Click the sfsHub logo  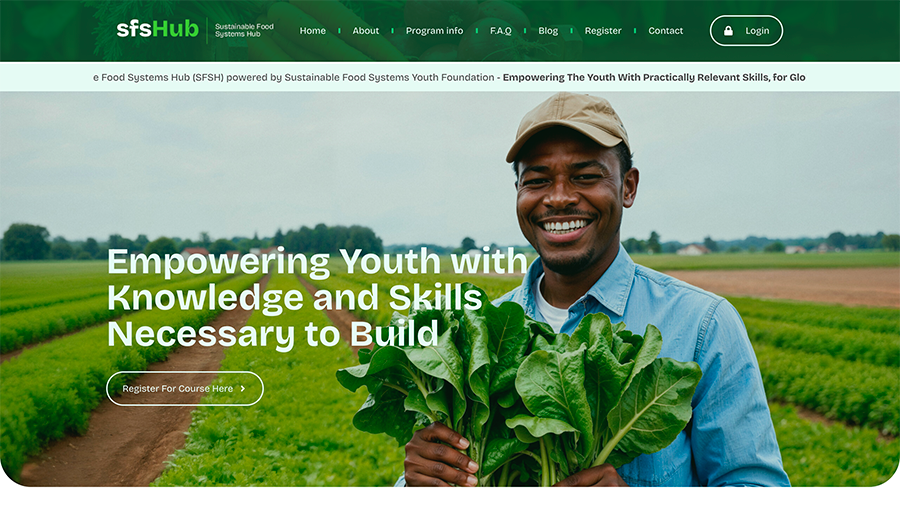point(157,29)
